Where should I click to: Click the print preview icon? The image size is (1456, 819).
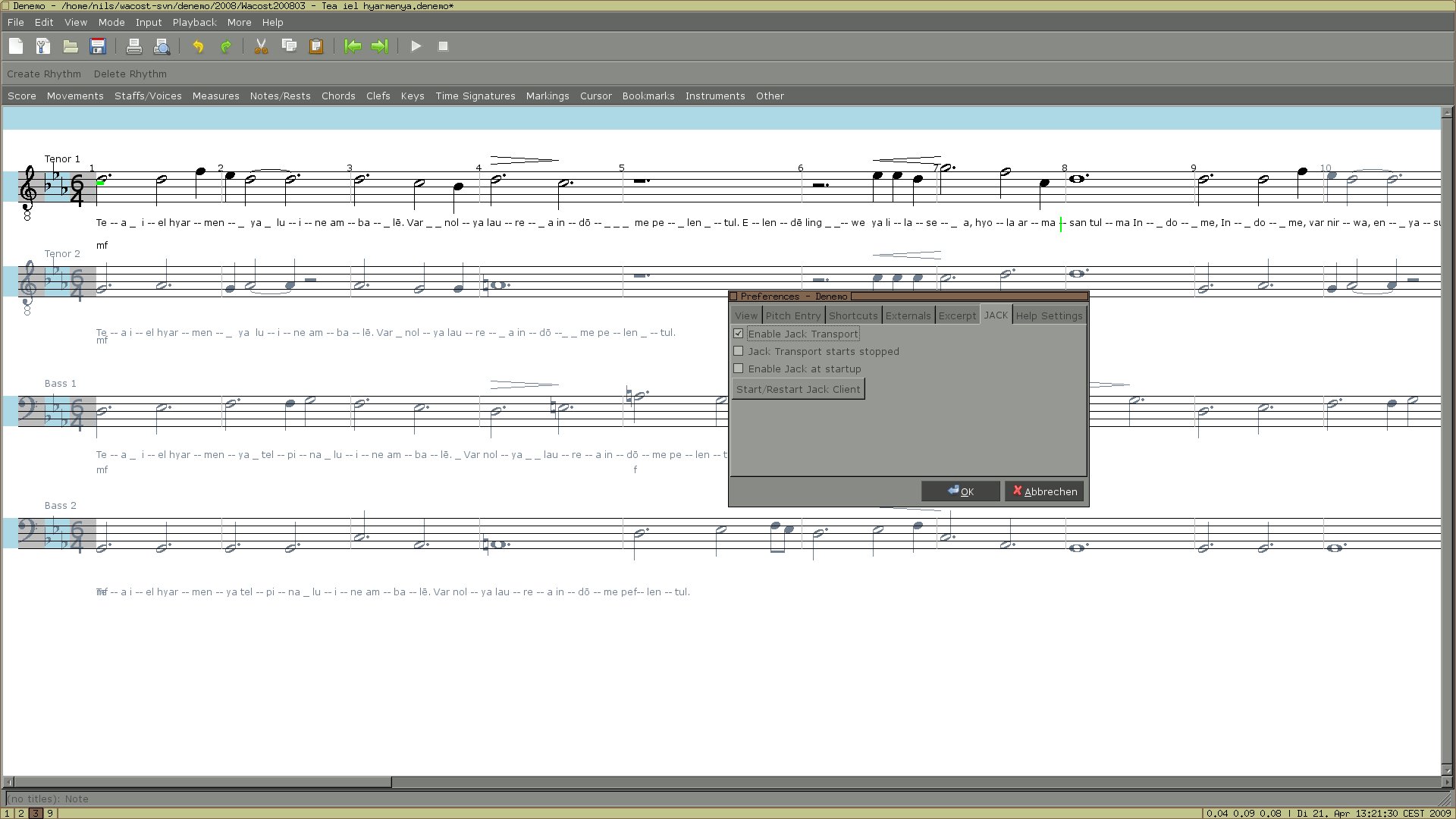pyautogui.click(x=162, y=46)
